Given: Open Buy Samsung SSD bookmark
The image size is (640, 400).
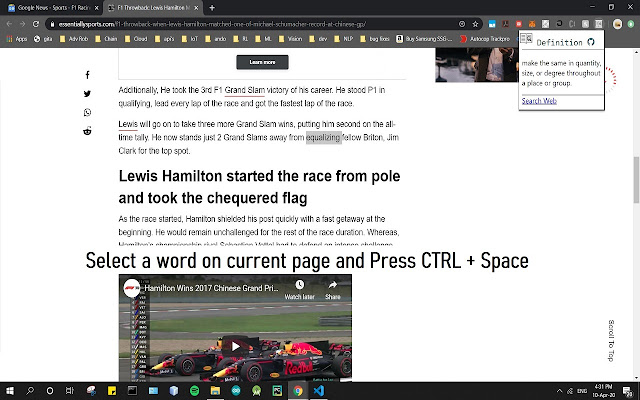Looking at the screenshot, I should coord(424,39).
